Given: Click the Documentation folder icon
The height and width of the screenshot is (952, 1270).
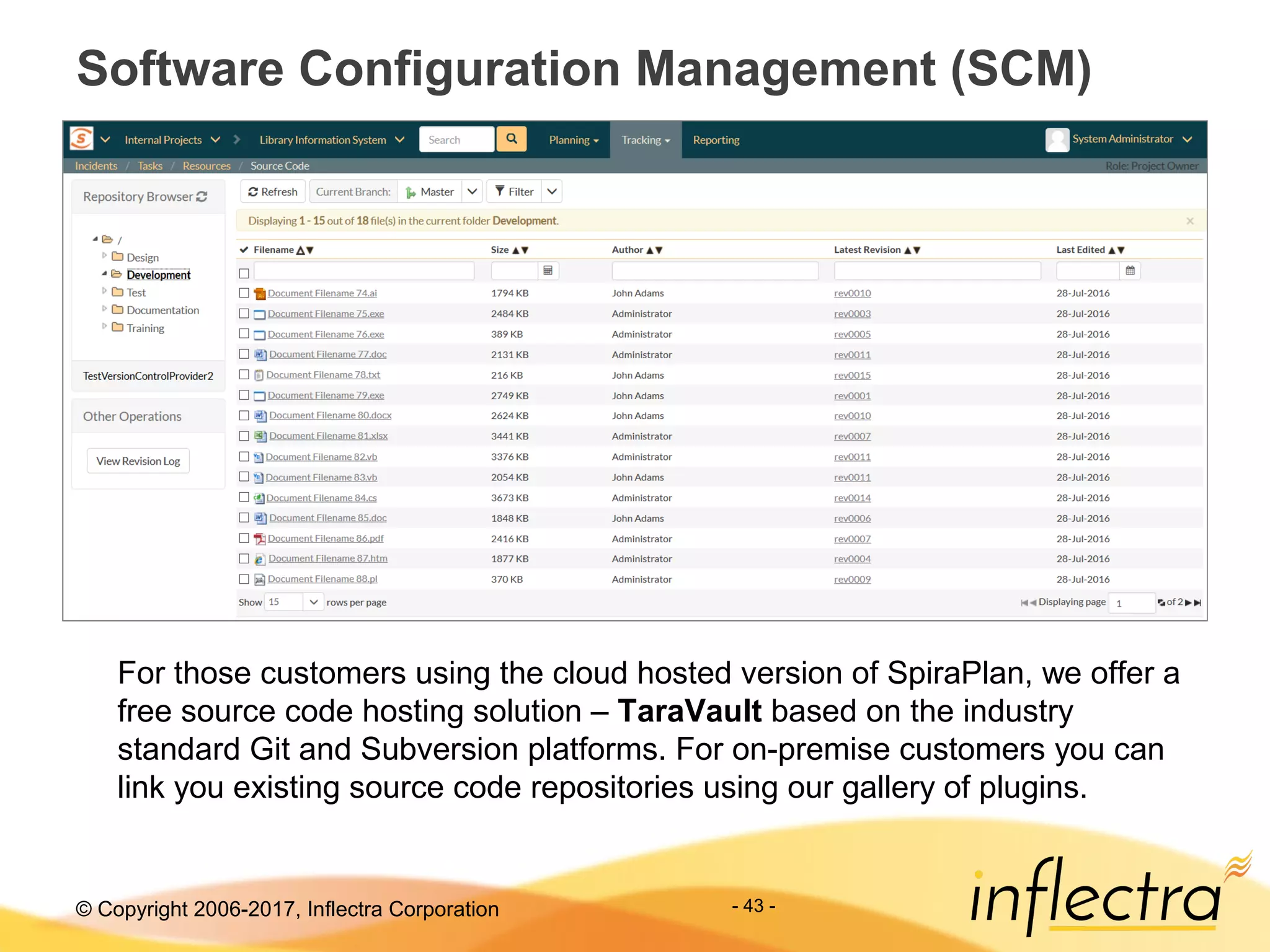Looking at the screenshot, I should pos(117,309).
